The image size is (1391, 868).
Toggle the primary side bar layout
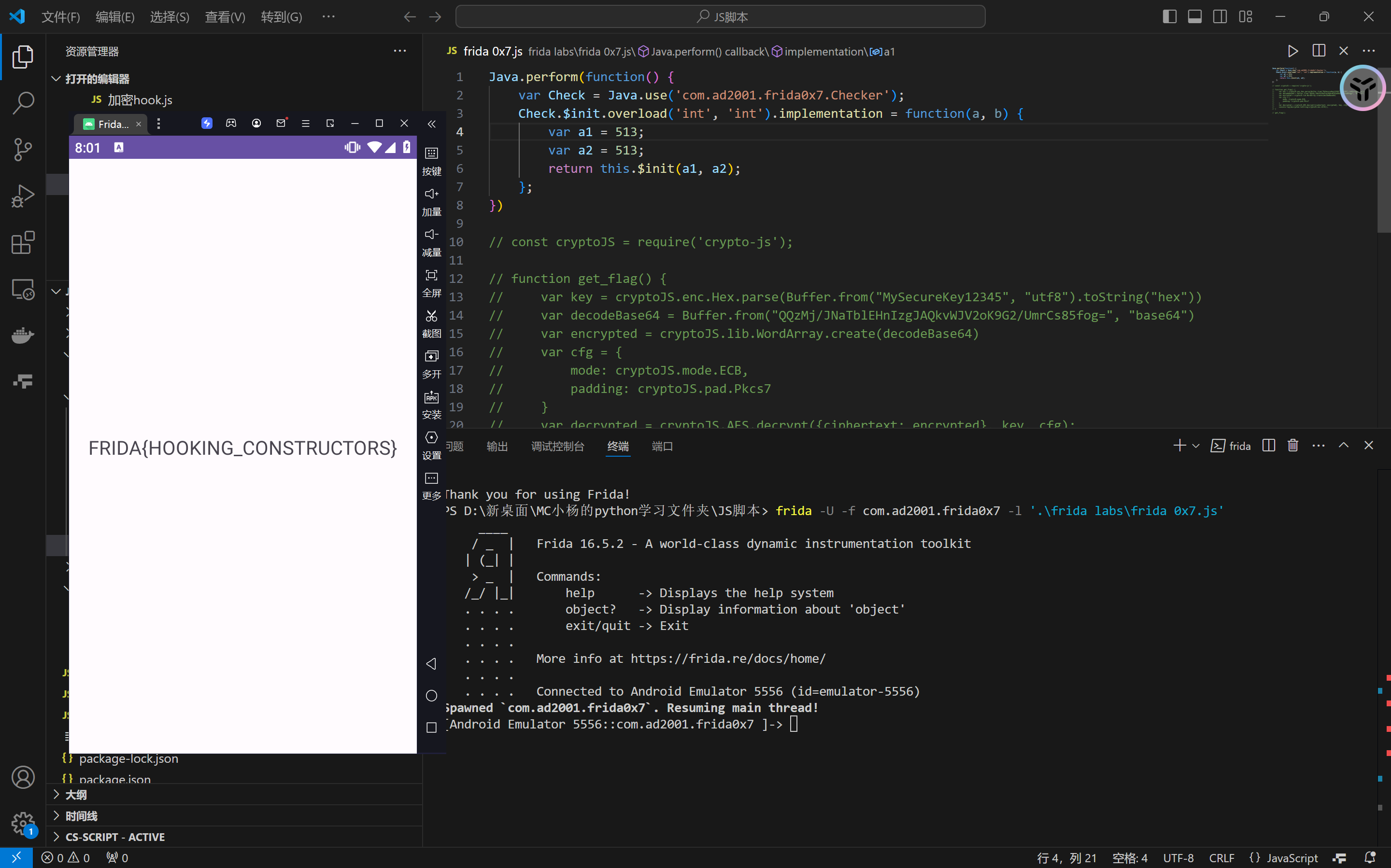[1169, 16]
